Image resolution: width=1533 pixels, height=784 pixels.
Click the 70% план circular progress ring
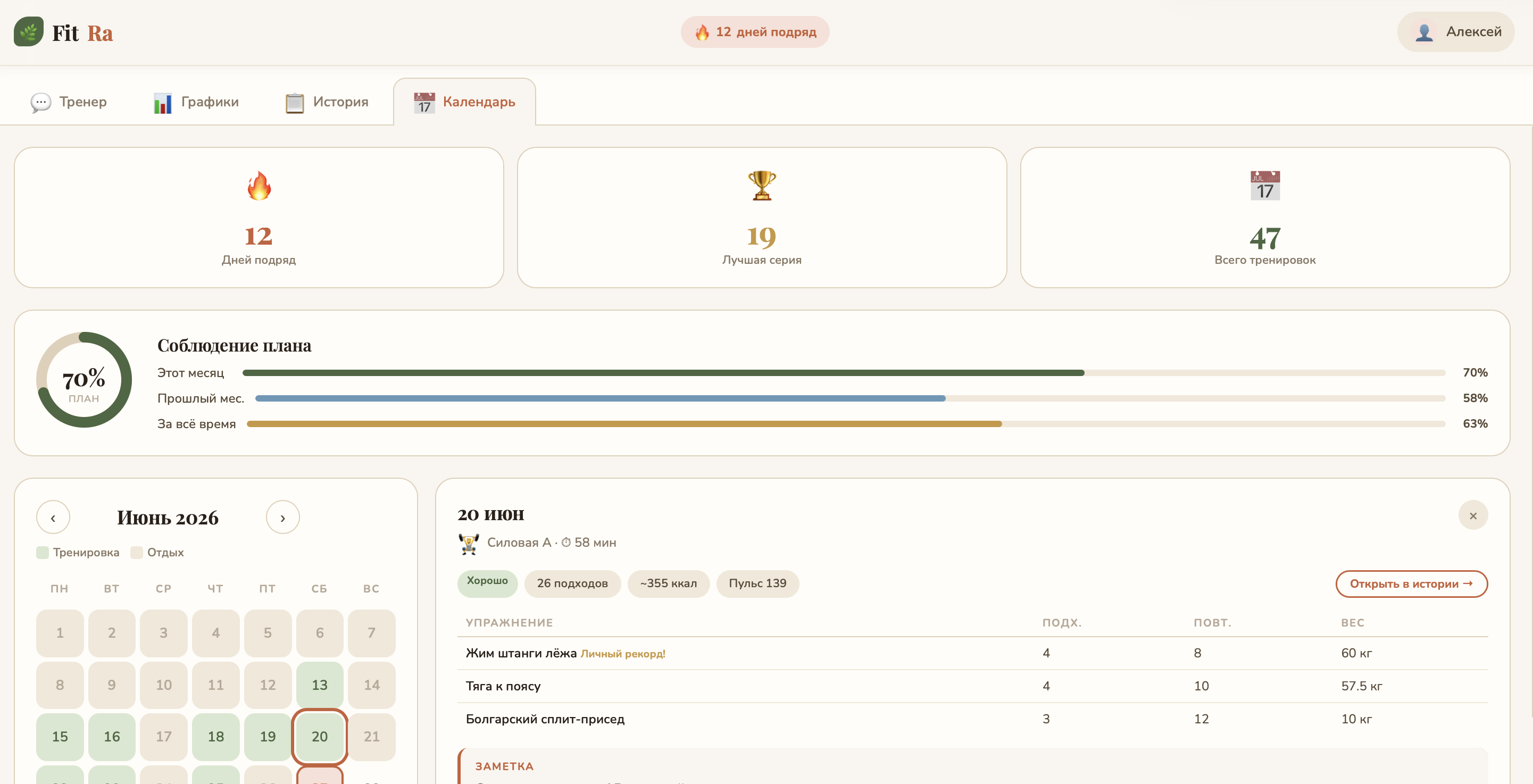point(84,380)
